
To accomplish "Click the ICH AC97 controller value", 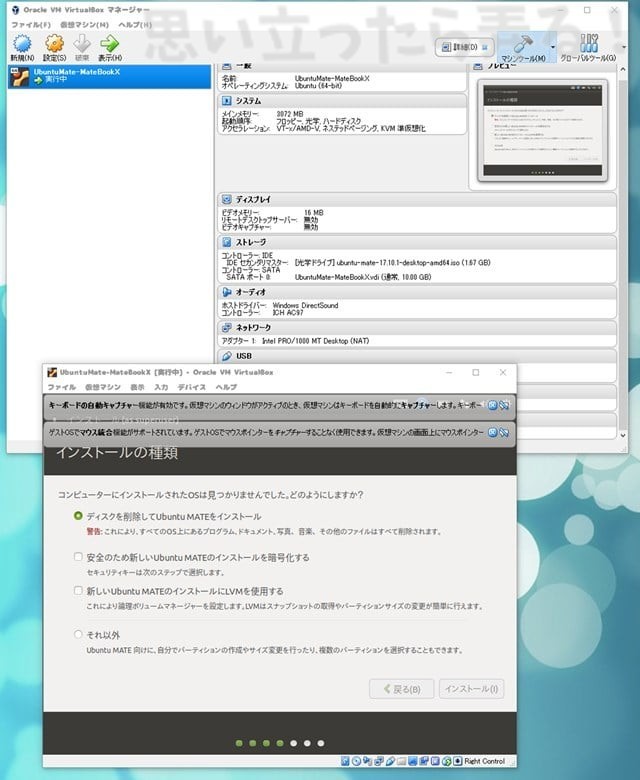I will coord(288,312).
